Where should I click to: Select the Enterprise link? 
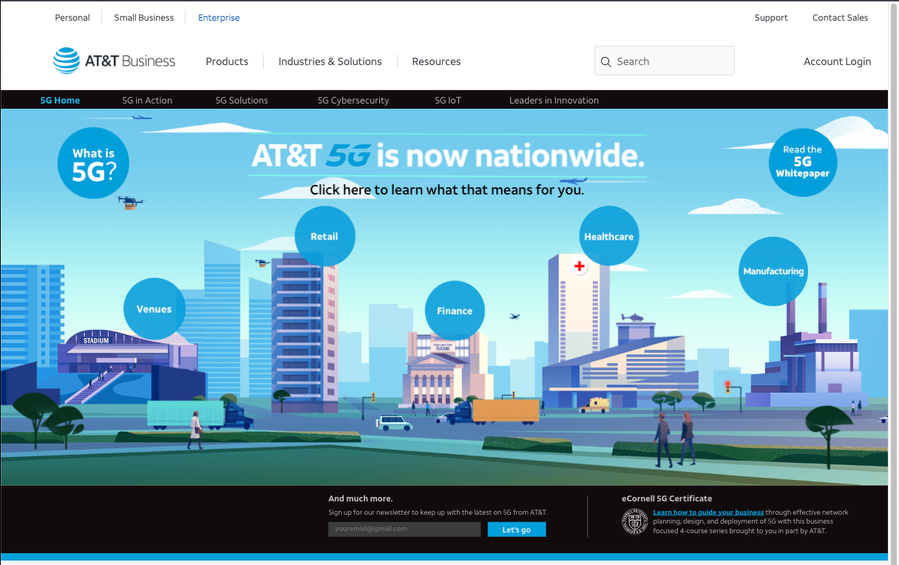click(219, 18)
